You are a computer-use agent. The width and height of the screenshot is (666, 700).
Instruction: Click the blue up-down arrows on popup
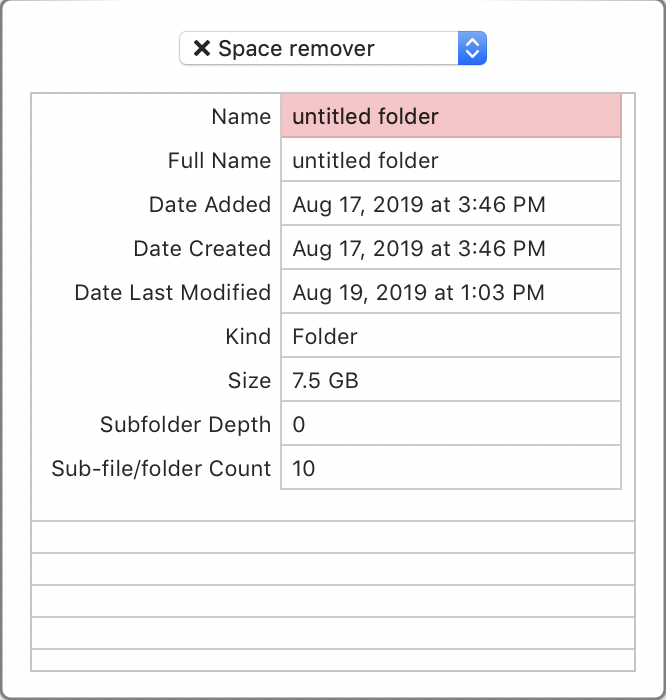click(472, 48)
